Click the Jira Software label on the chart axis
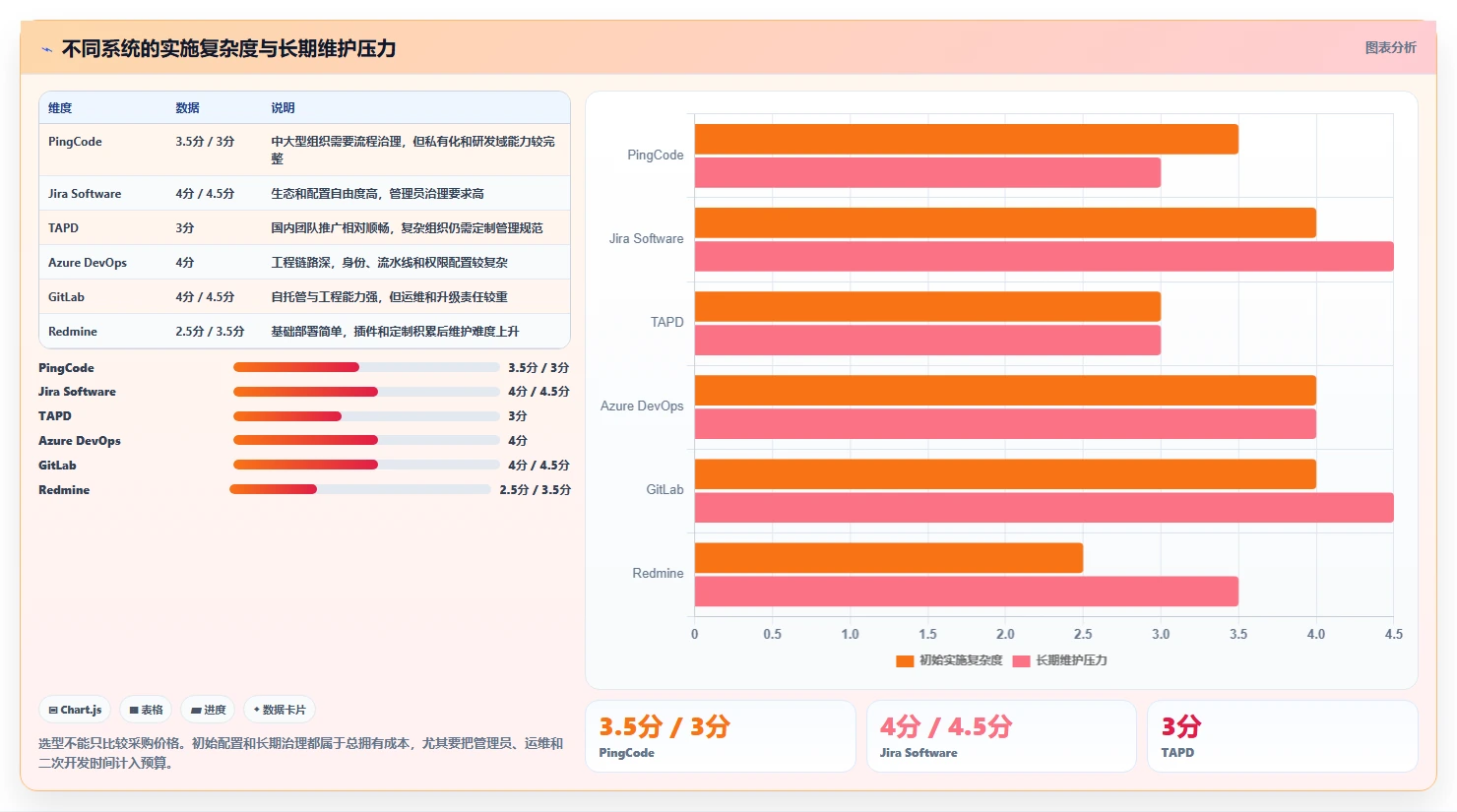 [x=646, y=238]
